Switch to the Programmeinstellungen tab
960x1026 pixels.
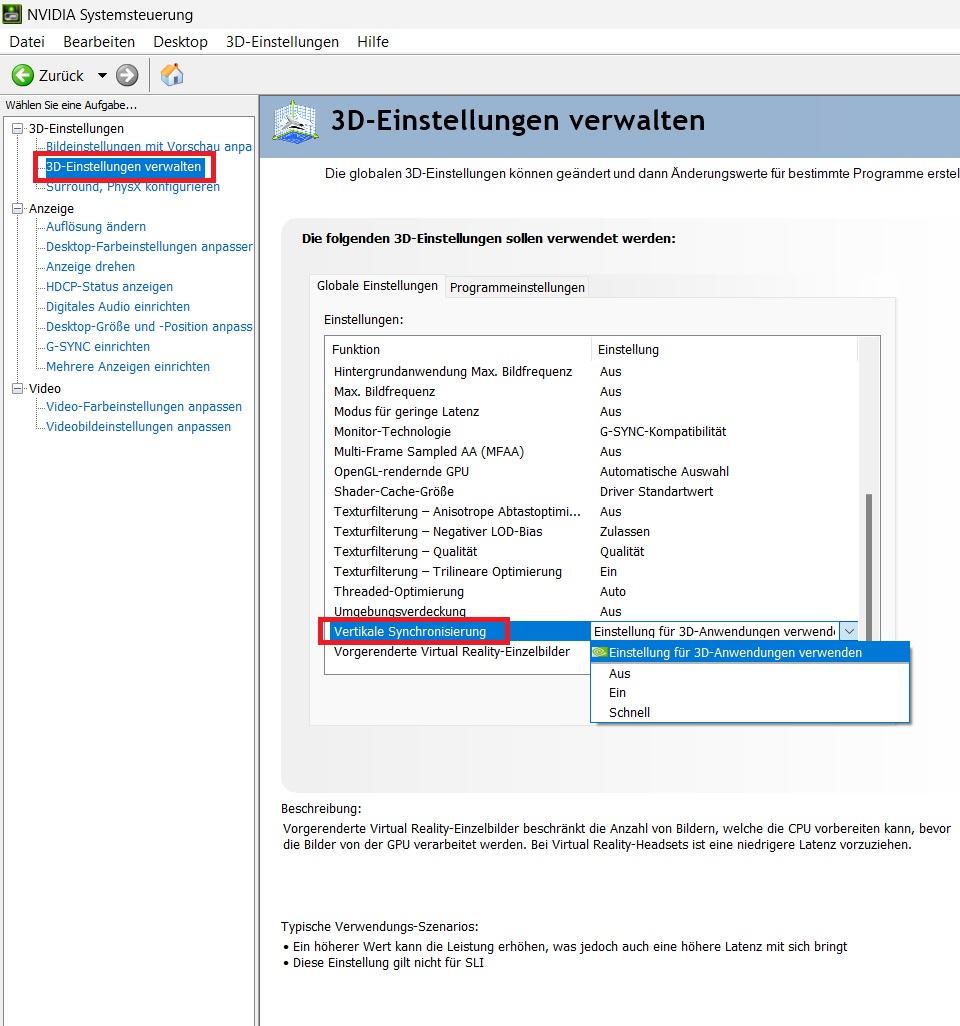517,287
